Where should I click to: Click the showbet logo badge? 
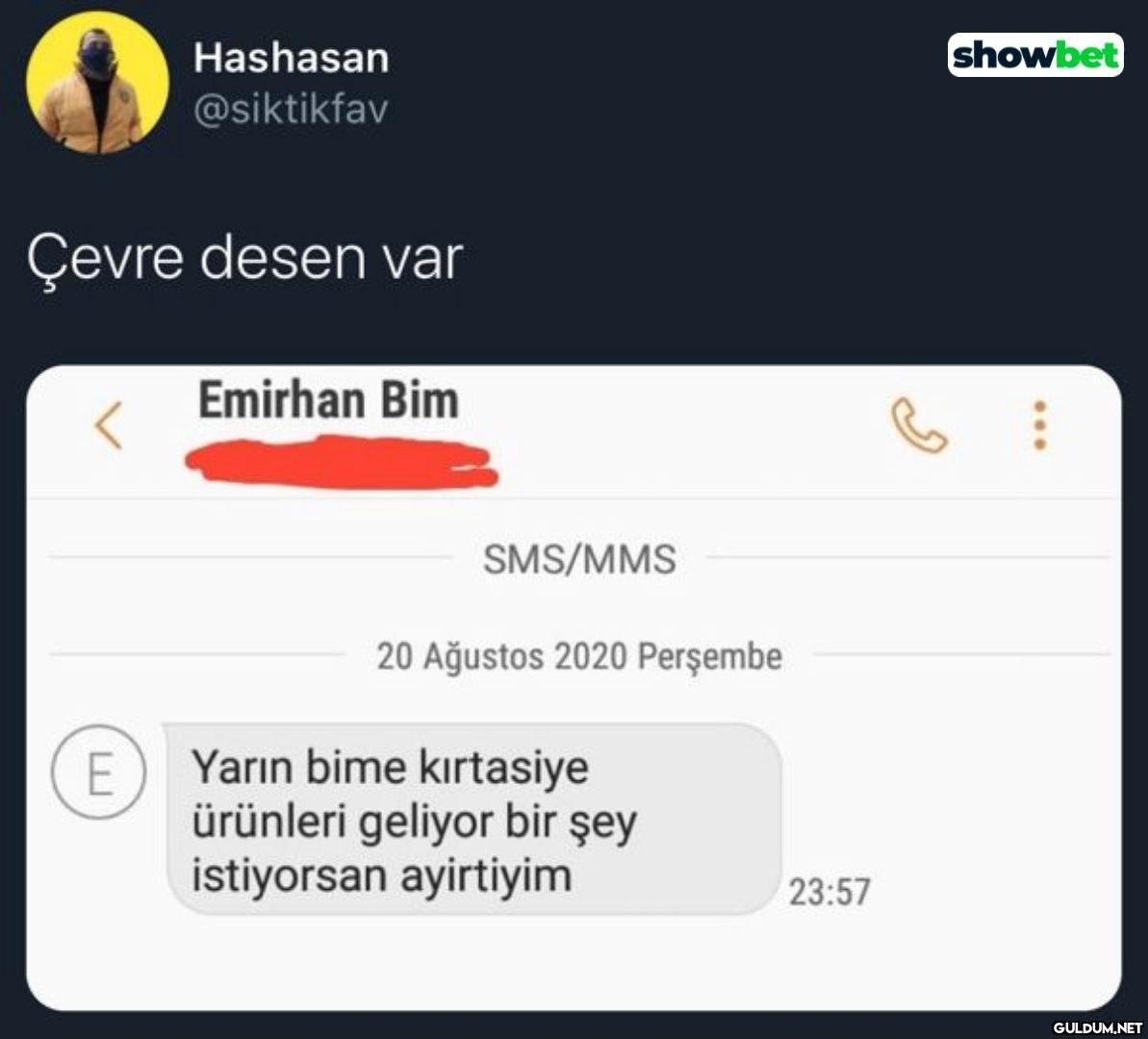[1035, 55]
